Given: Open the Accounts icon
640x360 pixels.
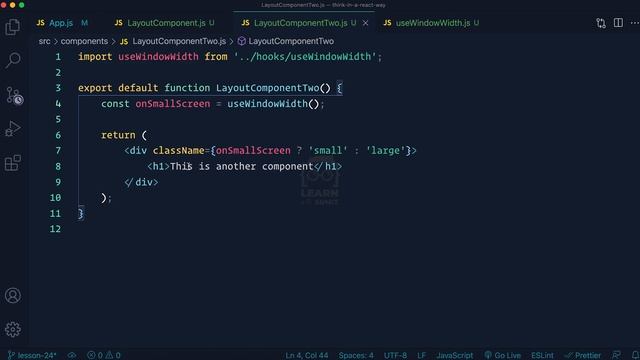Looking at the screenshot, I should (x=13, y=296).
